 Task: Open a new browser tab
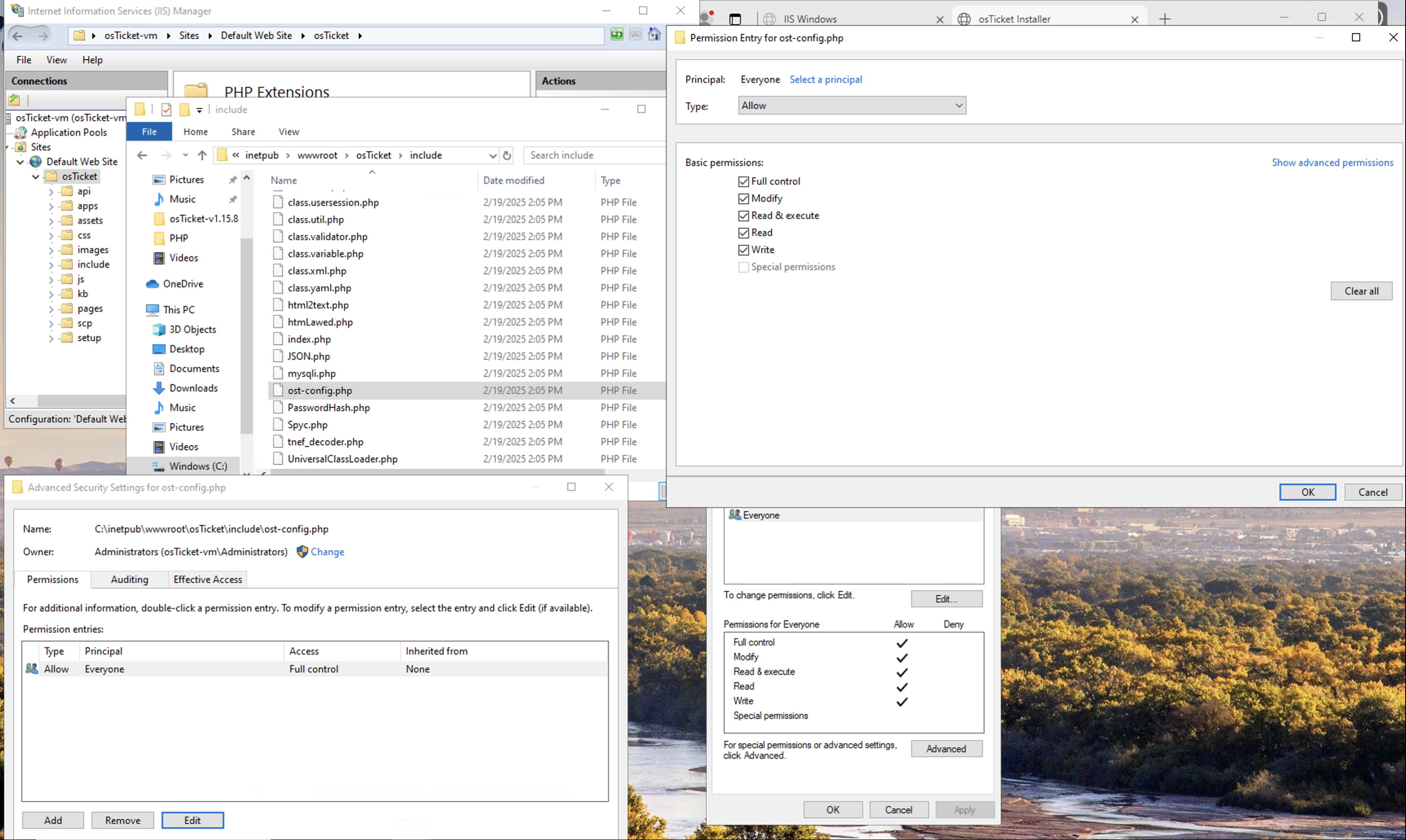[x=1164, y=19]
